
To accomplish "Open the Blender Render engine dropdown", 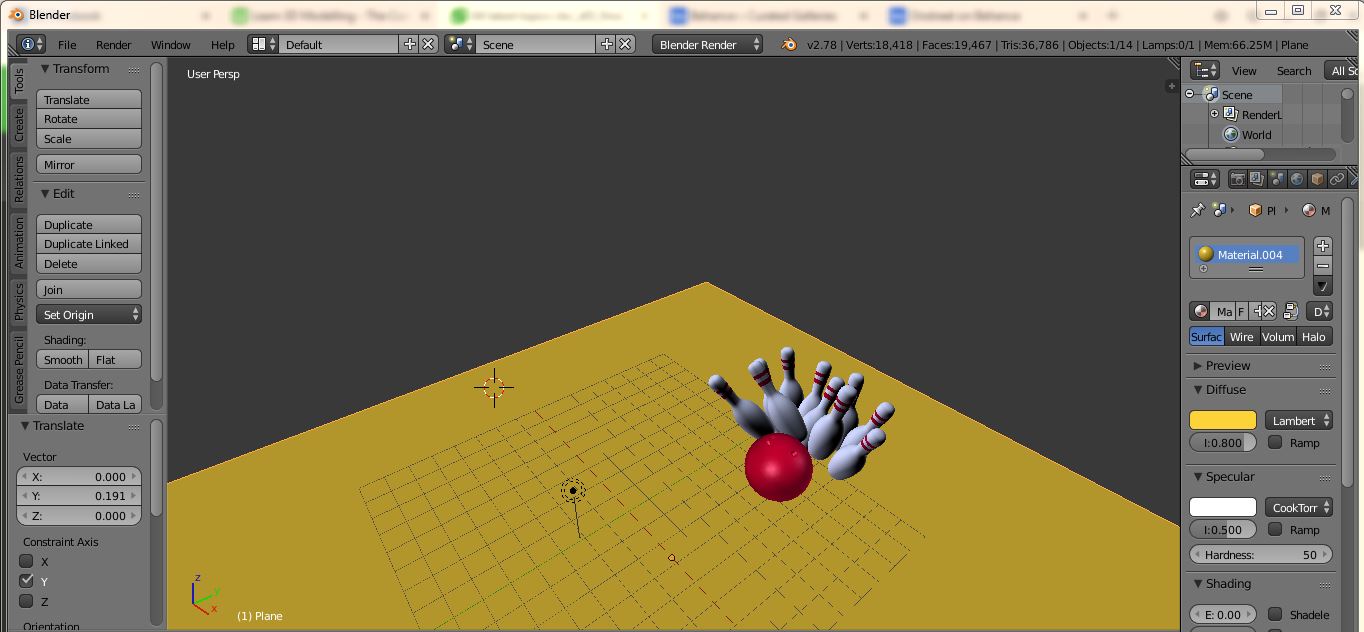I will click(x=707, y=45).
